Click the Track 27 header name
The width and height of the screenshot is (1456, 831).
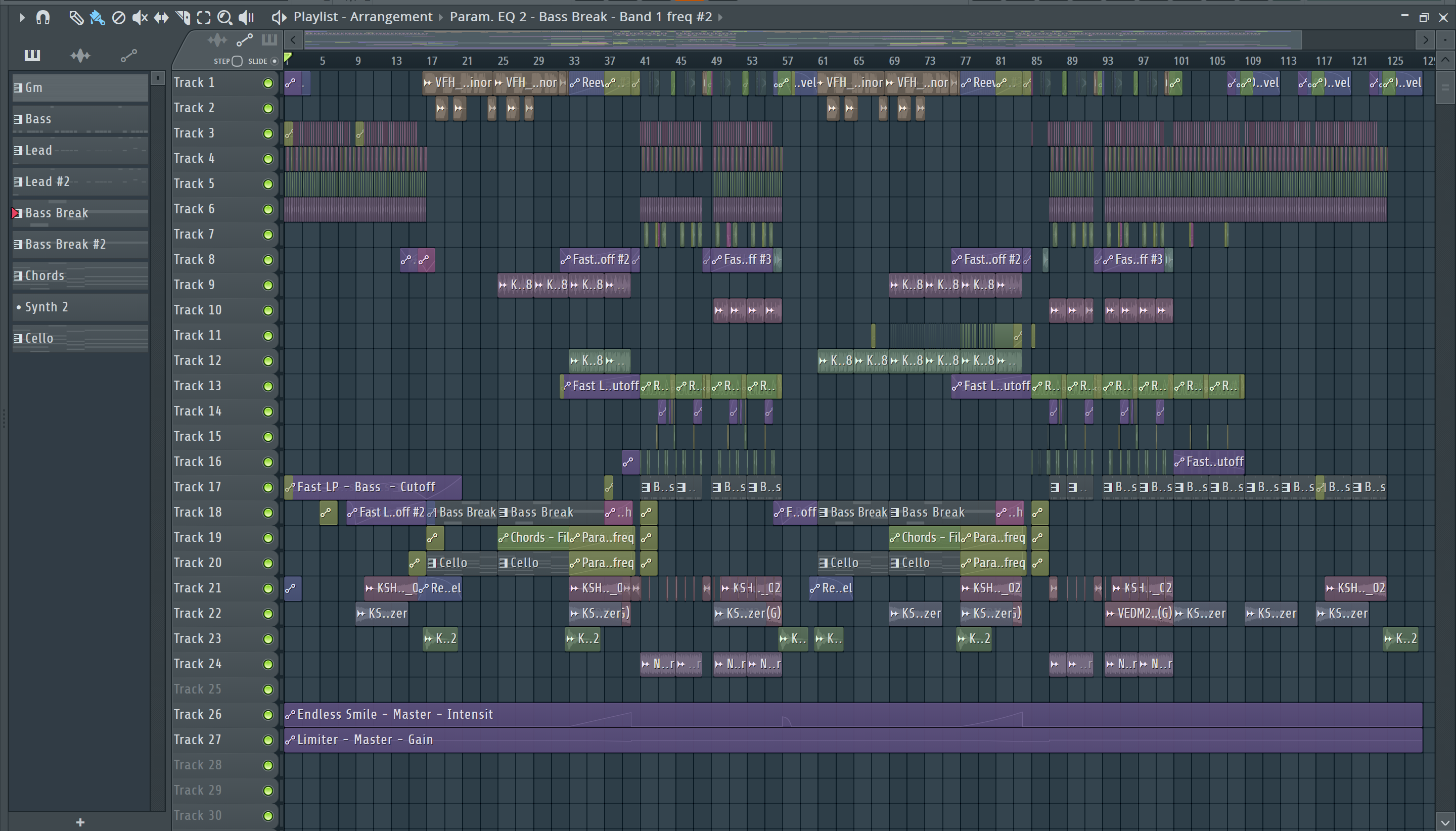click(198, 740)
